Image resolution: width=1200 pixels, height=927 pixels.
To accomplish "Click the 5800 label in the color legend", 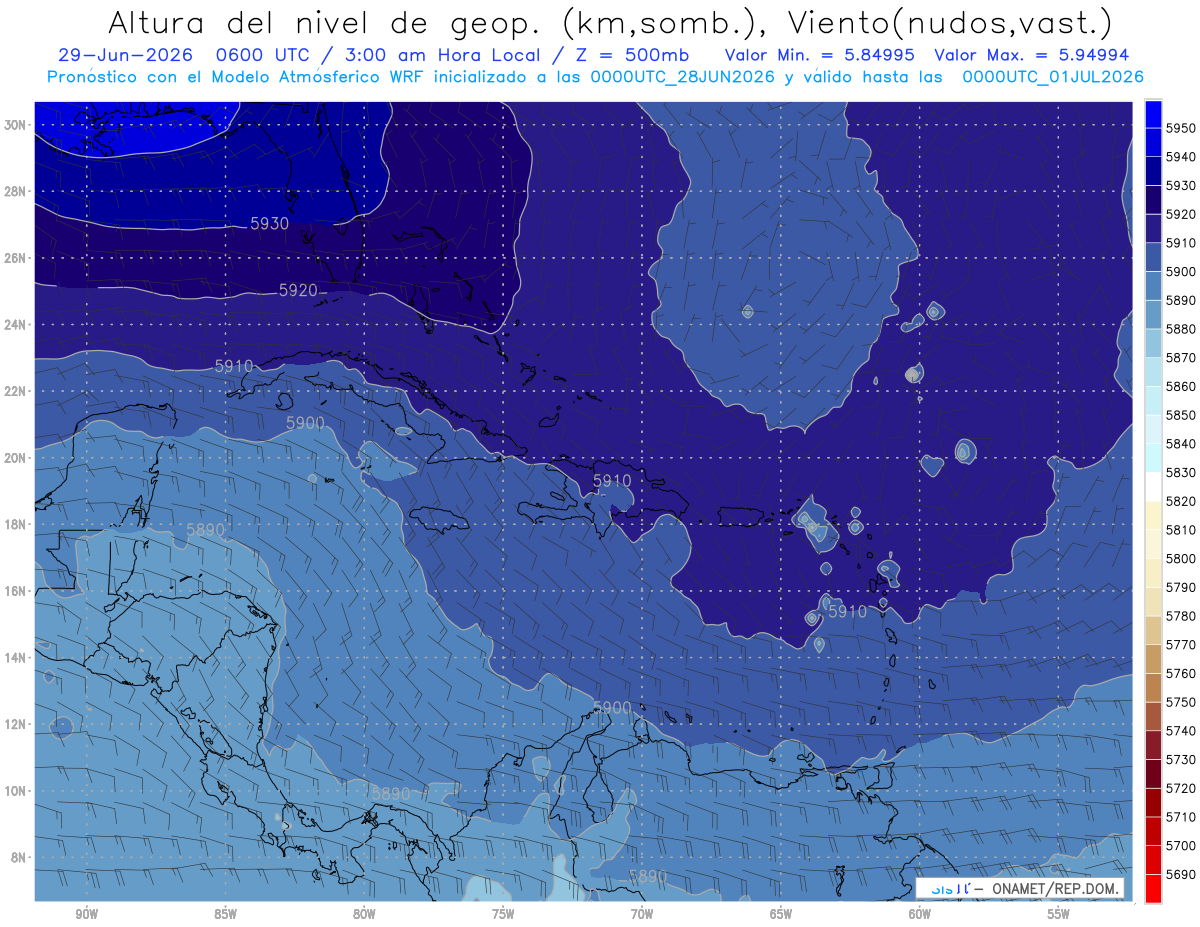I will (x=1181, y=559).
